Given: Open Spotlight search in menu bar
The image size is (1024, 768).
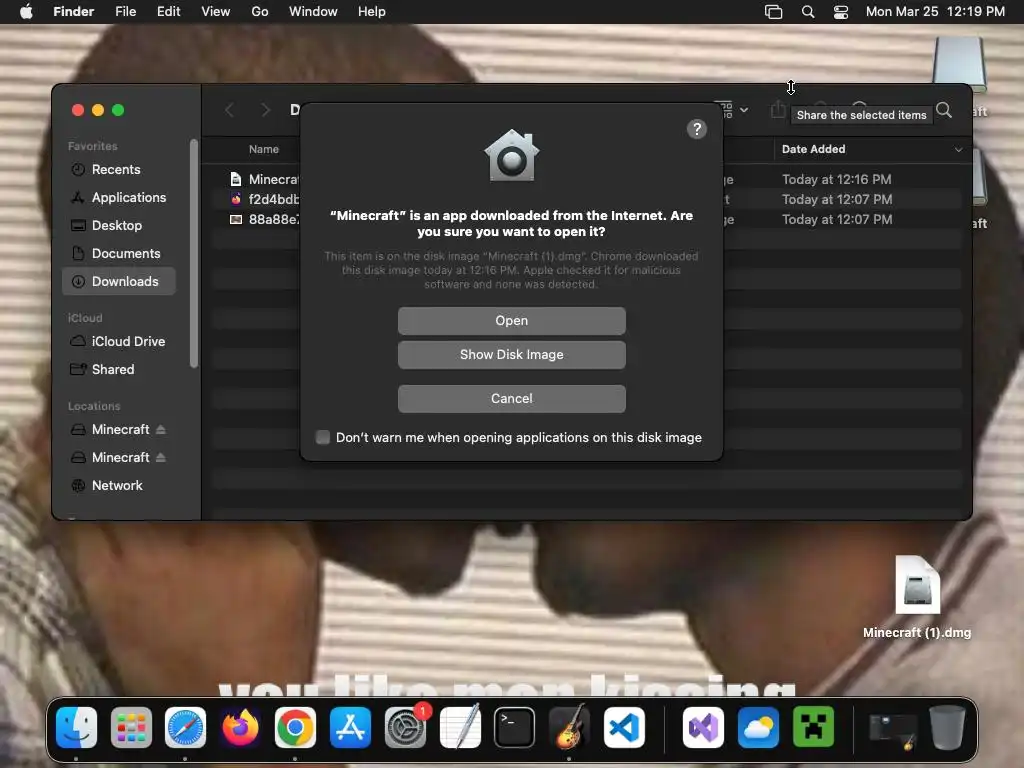Looking at the screenshot, I should point(808,12).
